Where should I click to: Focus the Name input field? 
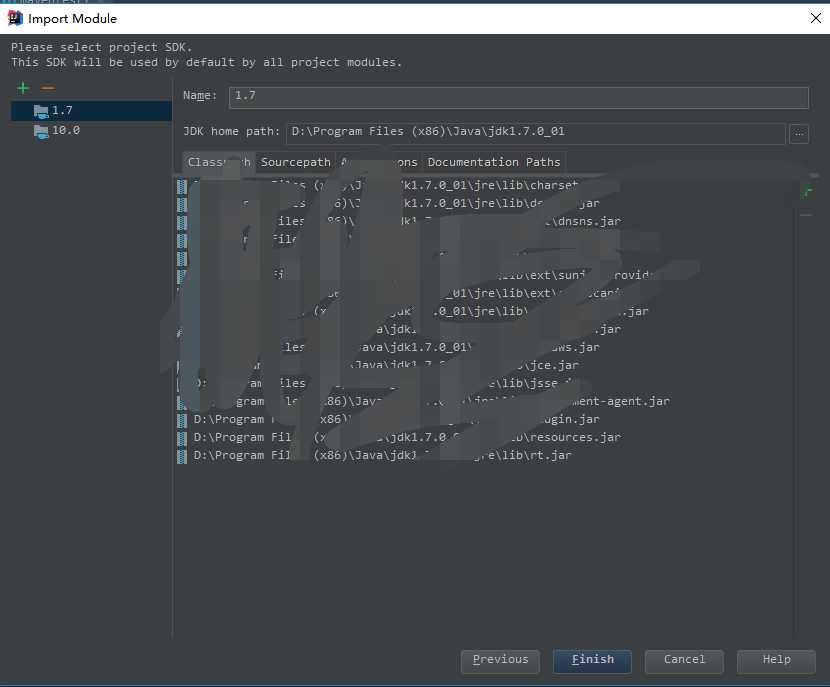coord(519,97)
